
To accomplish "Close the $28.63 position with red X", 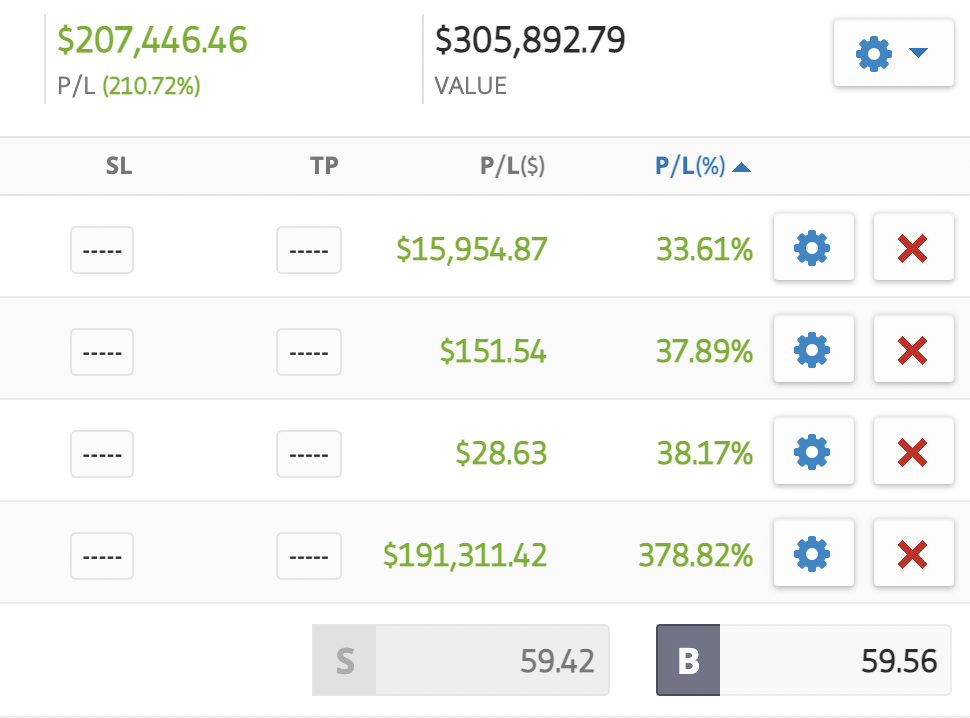I will pos(914,451).
